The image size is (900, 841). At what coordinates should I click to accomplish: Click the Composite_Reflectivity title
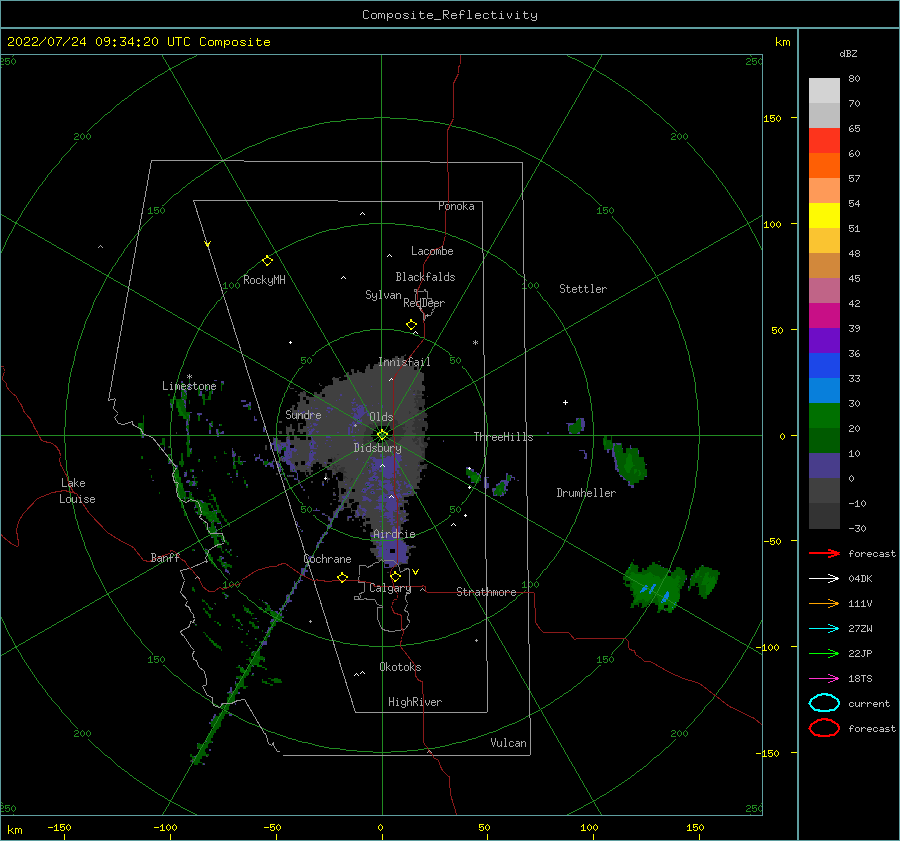[x=450, y=15]
